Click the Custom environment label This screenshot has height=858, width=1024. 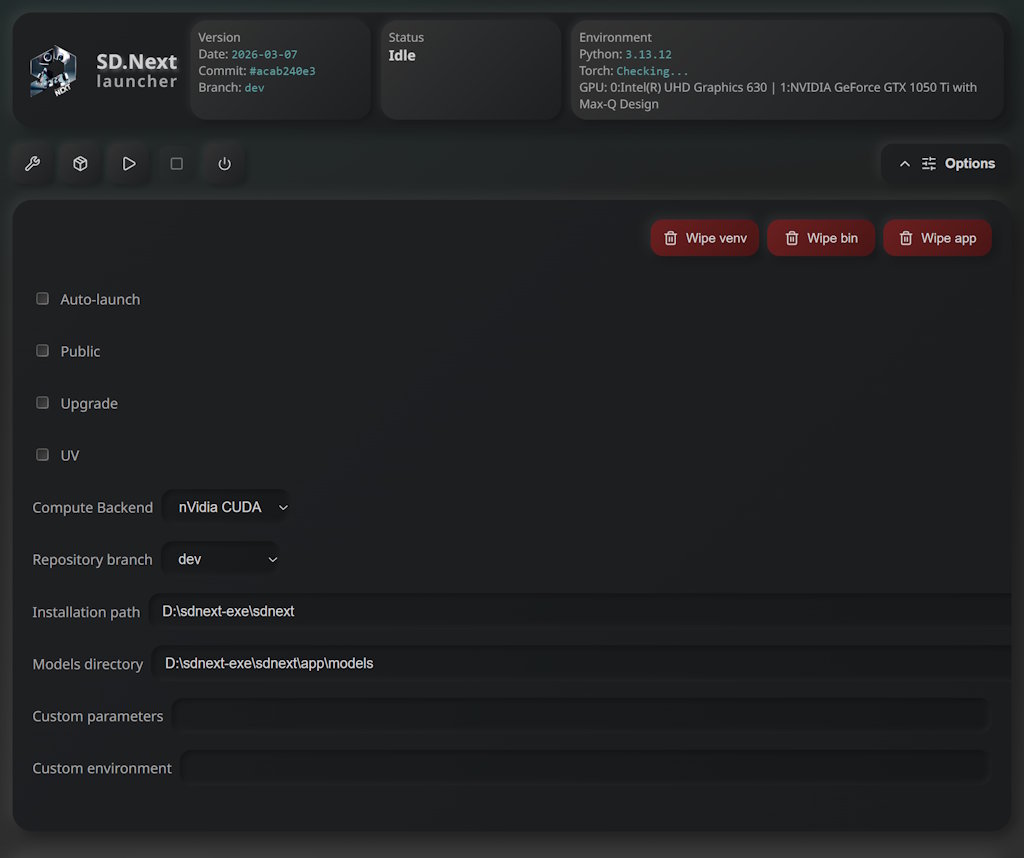[102, 769]
